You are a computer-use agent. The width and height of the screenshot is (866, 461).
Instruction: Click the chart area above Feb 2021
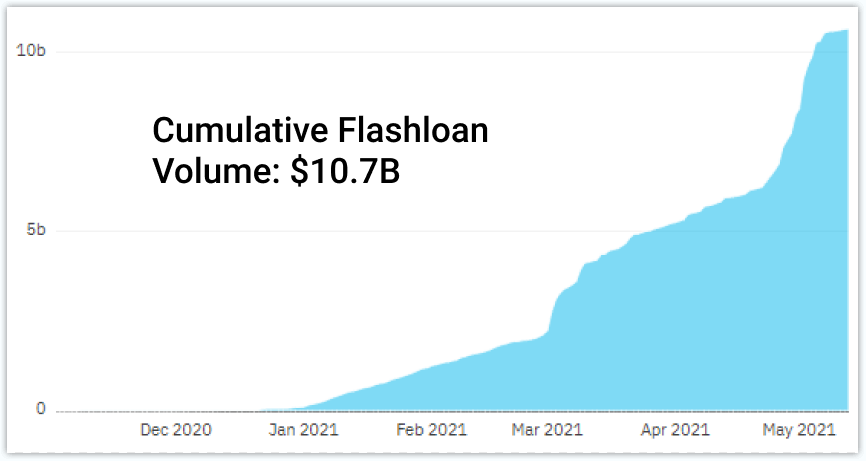point(432,392)
